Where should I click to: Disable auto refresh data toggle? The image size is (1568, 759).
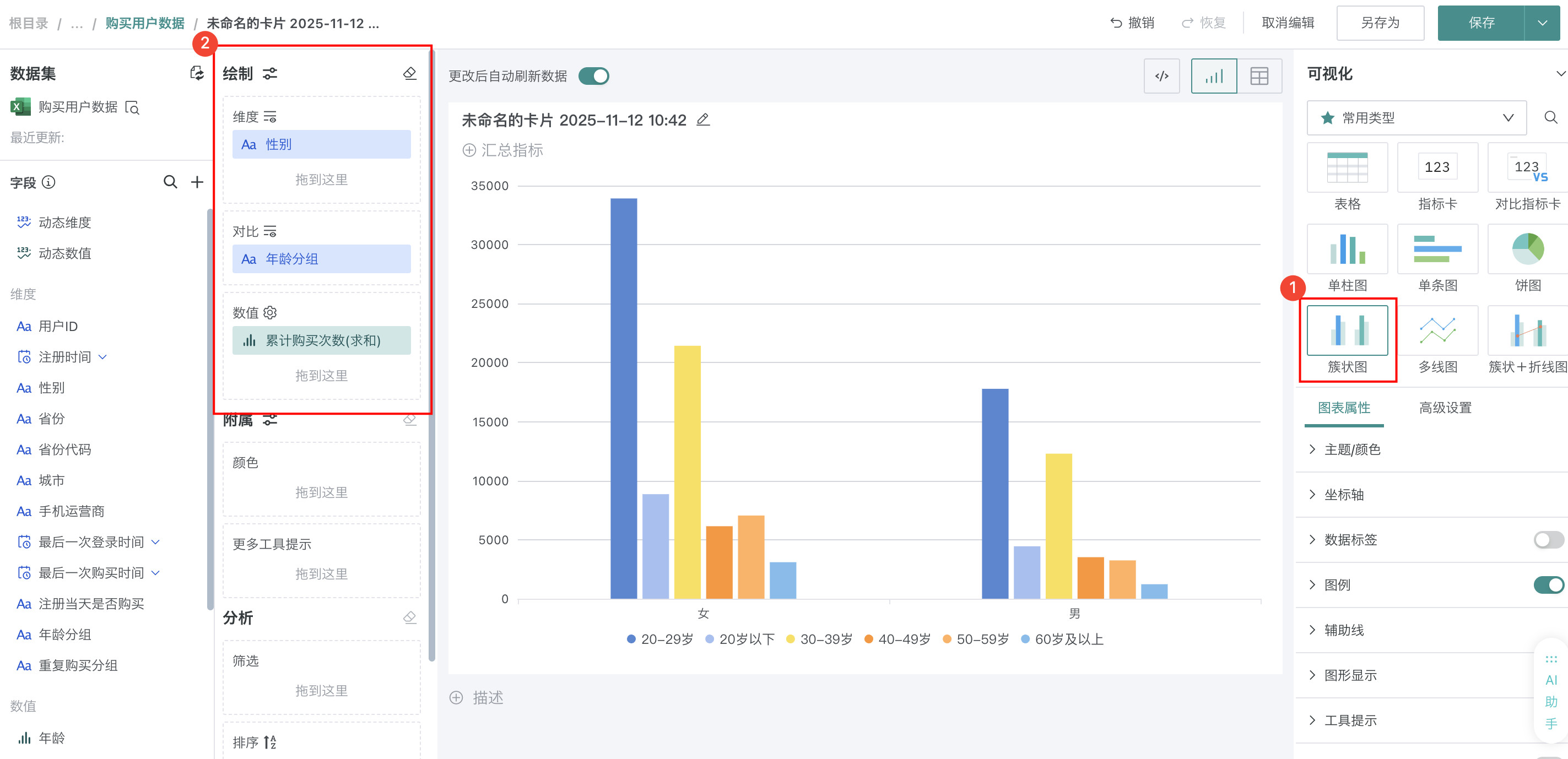point(593,76)
